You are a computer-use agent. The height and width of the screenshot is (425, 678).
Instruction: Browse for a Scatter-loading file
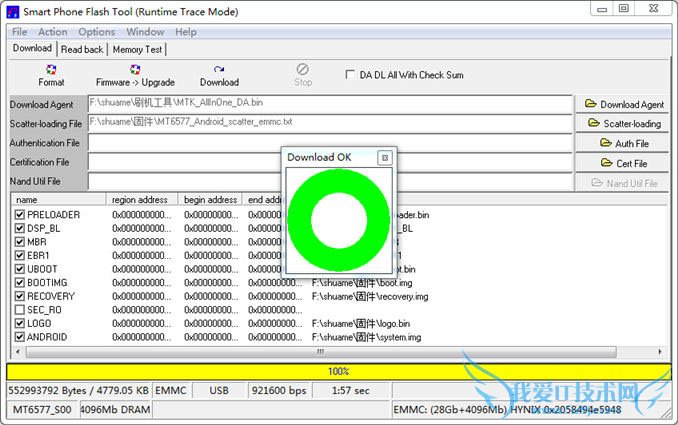click(x=624, y=124)
